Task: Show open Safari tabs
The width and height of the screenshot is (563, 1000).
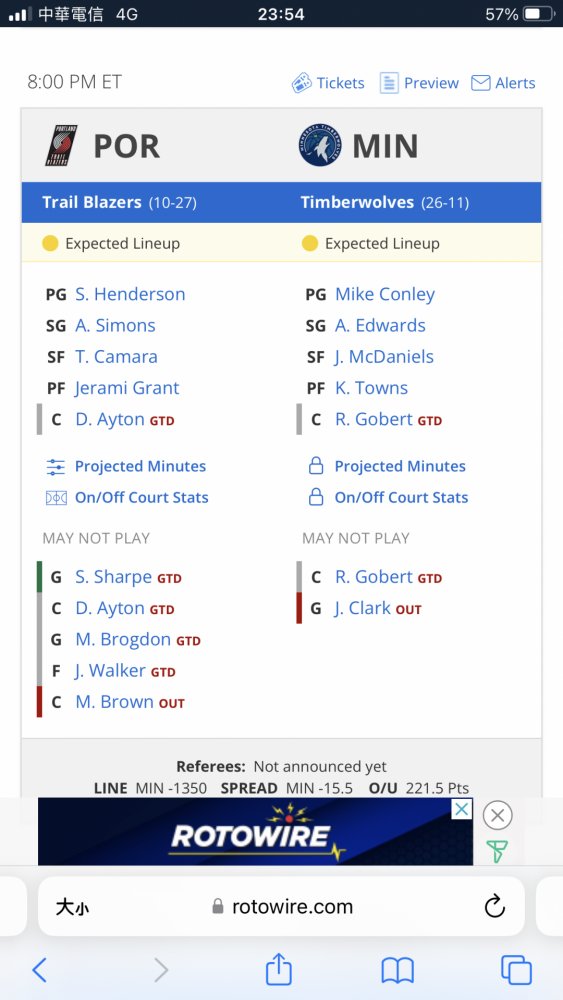Action: [x=516, y=970]
